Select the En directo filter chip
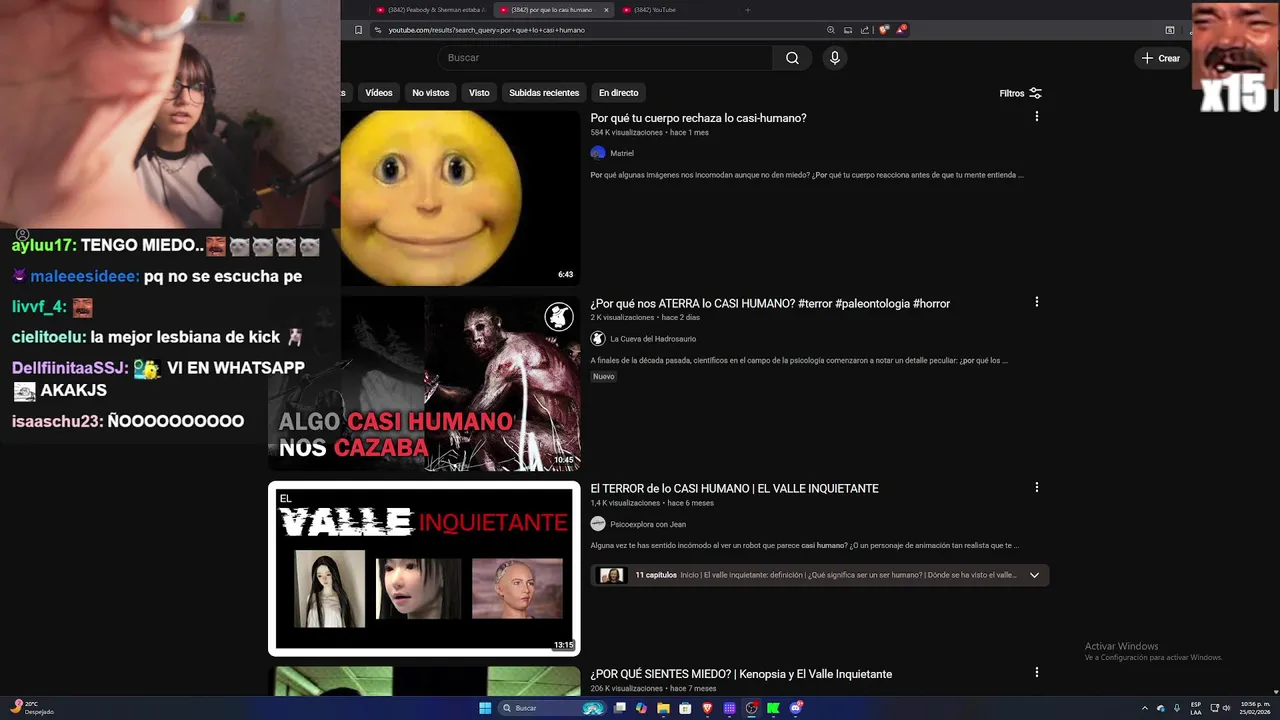The image size is (1280, 720). click(618, 93)
